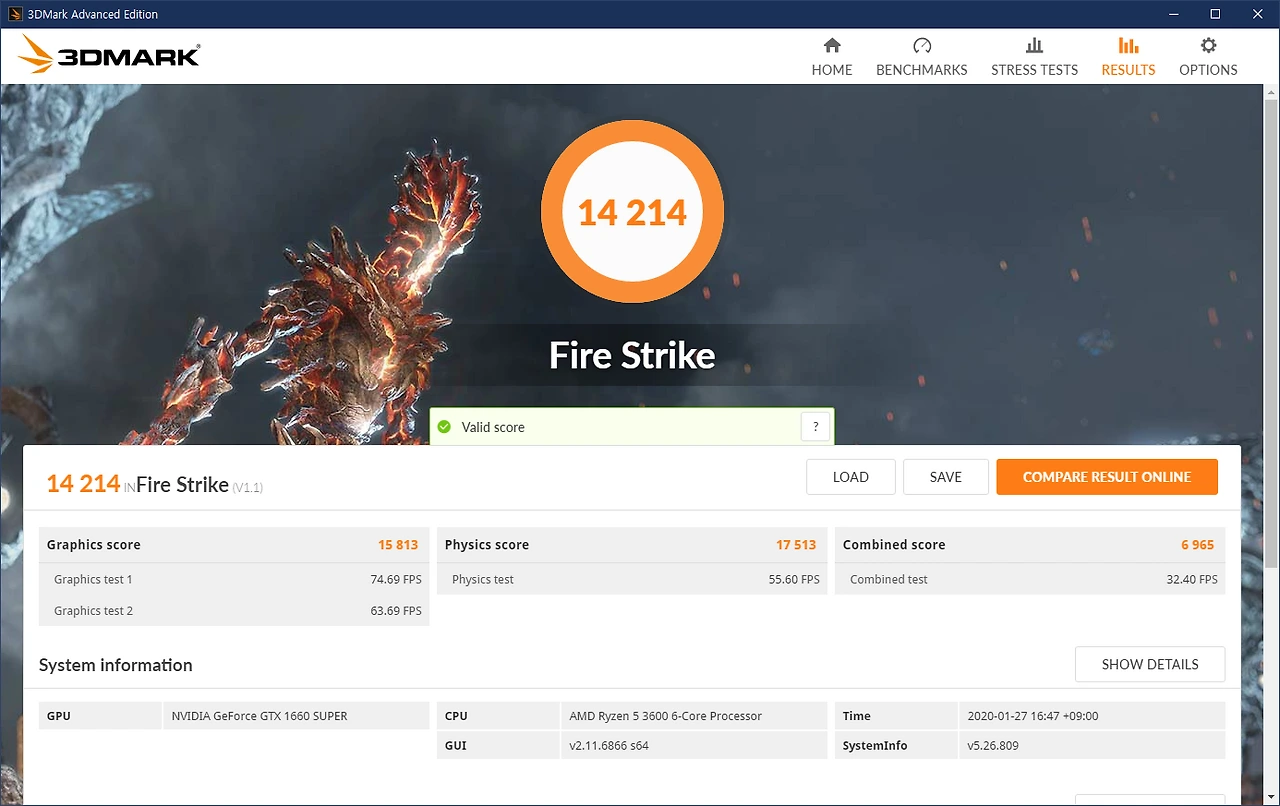
Task: Switch to STRESS TESTS tab label
Action: click(x=1034, y=70)
